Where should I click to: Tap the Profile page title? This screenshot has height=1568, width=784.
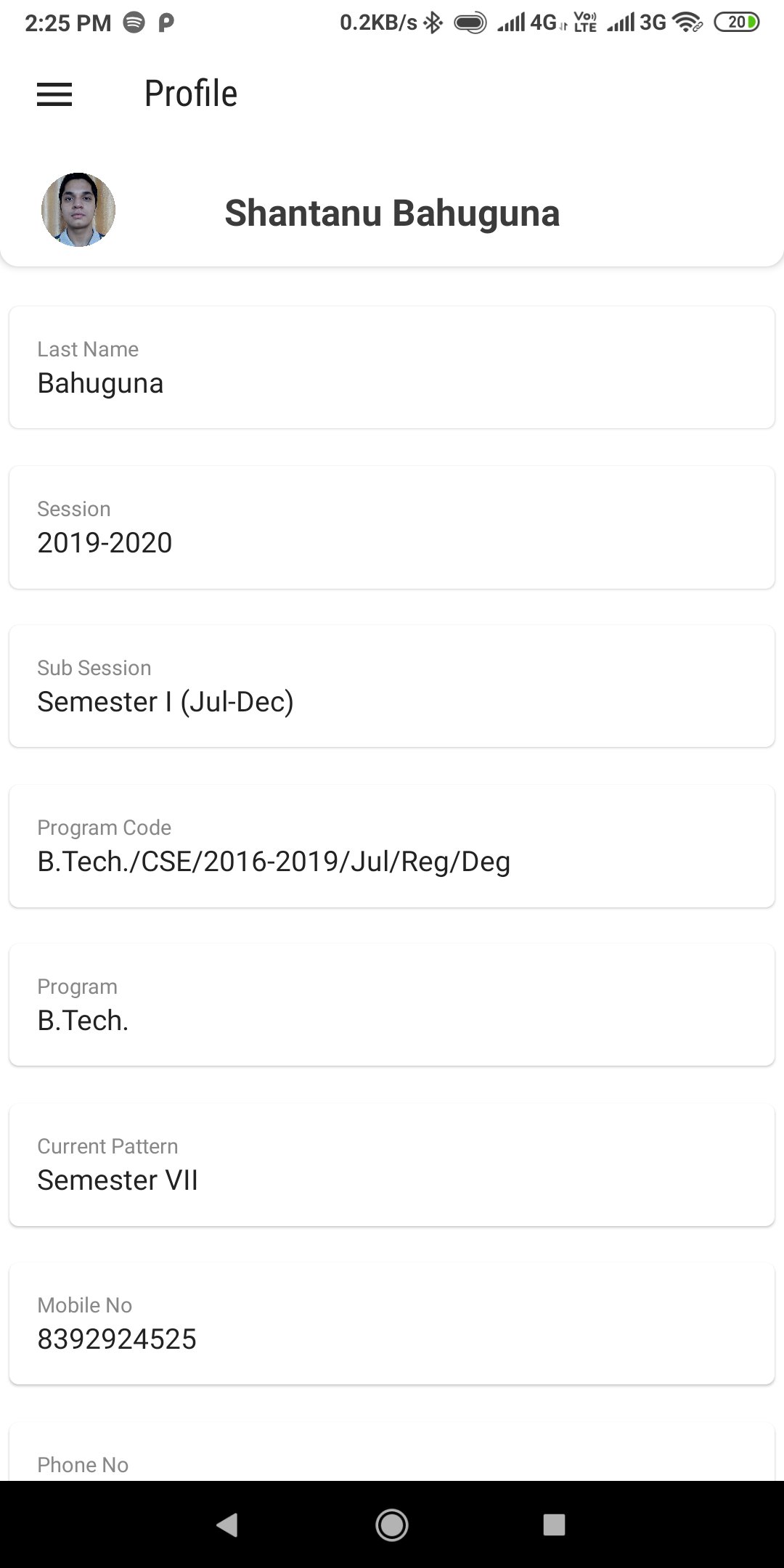[191, 94]
